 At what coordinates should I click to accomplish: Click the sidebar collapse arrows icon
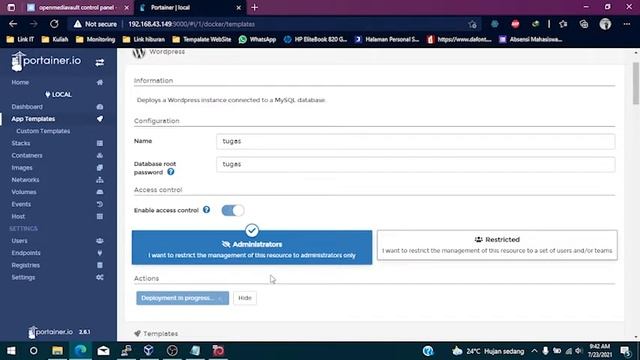(100, 62)
